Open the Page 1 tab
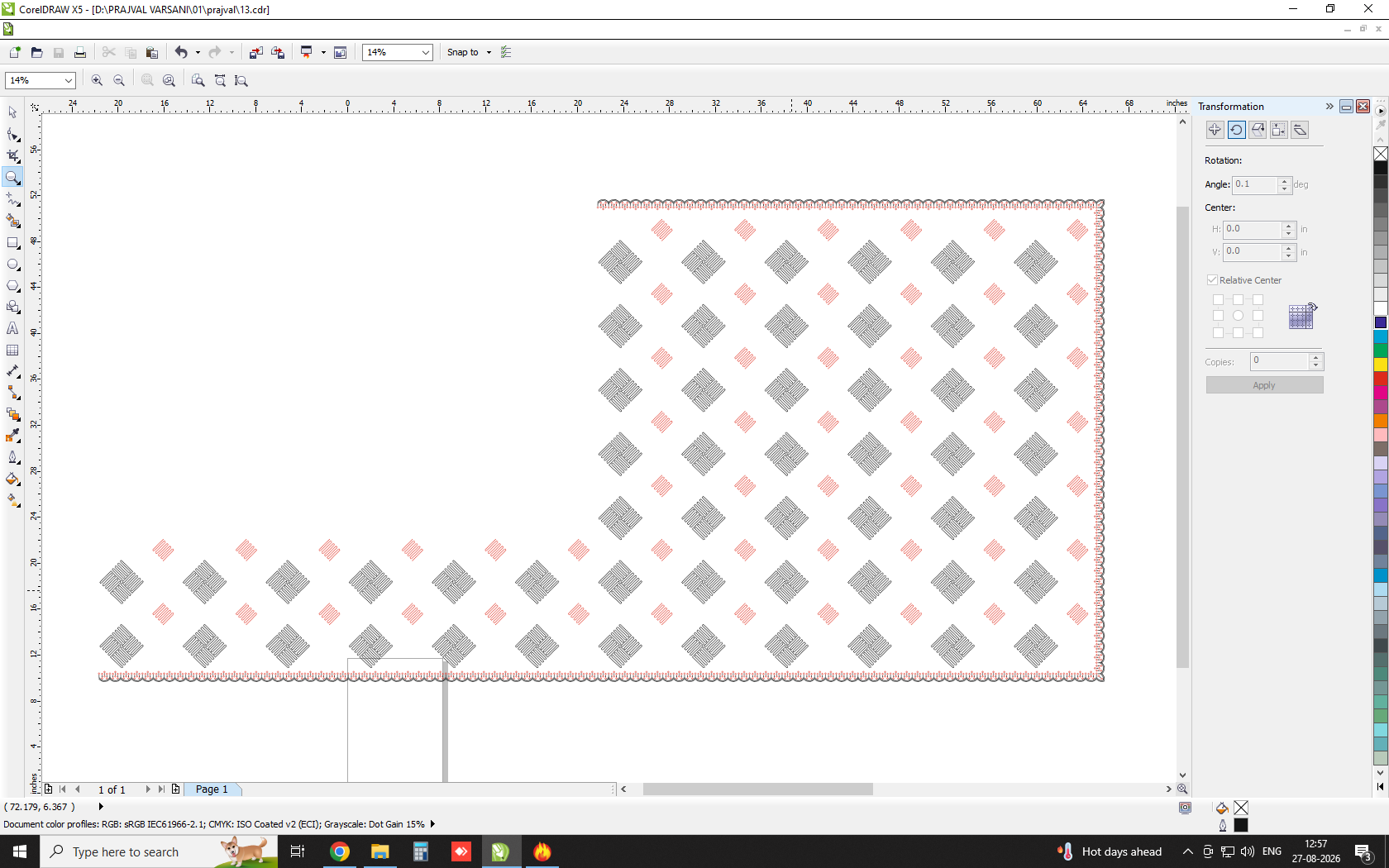The height and width of the screenshot is (868, 1389). 212,789
